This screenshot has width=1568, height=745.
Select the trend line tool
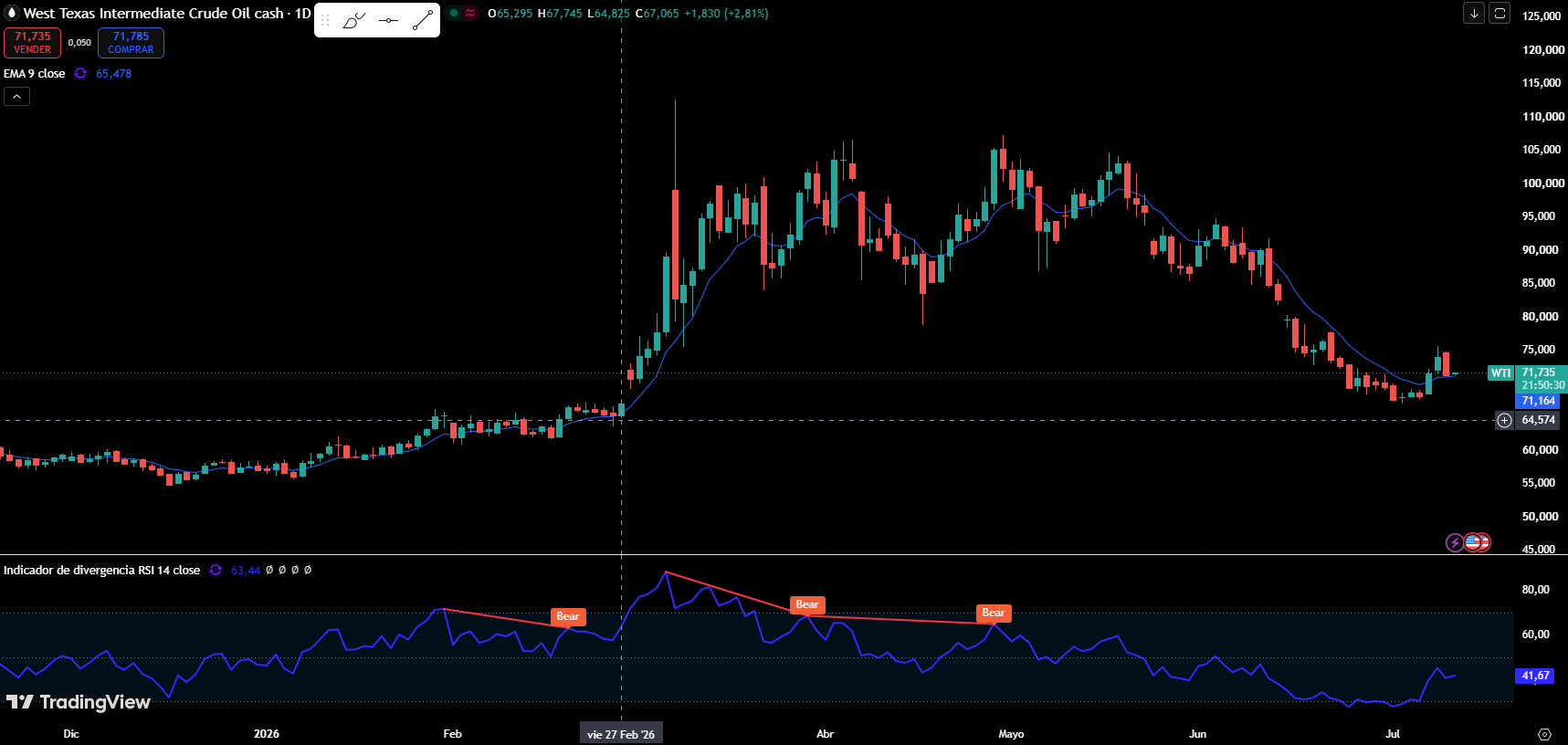click(x=423, y=20)
